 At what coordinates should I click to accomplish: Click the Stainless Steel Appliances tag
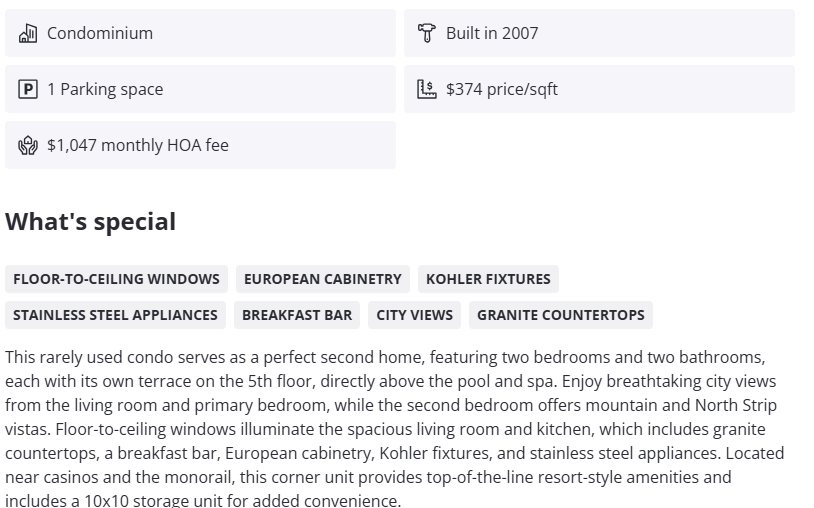[115, 315]
